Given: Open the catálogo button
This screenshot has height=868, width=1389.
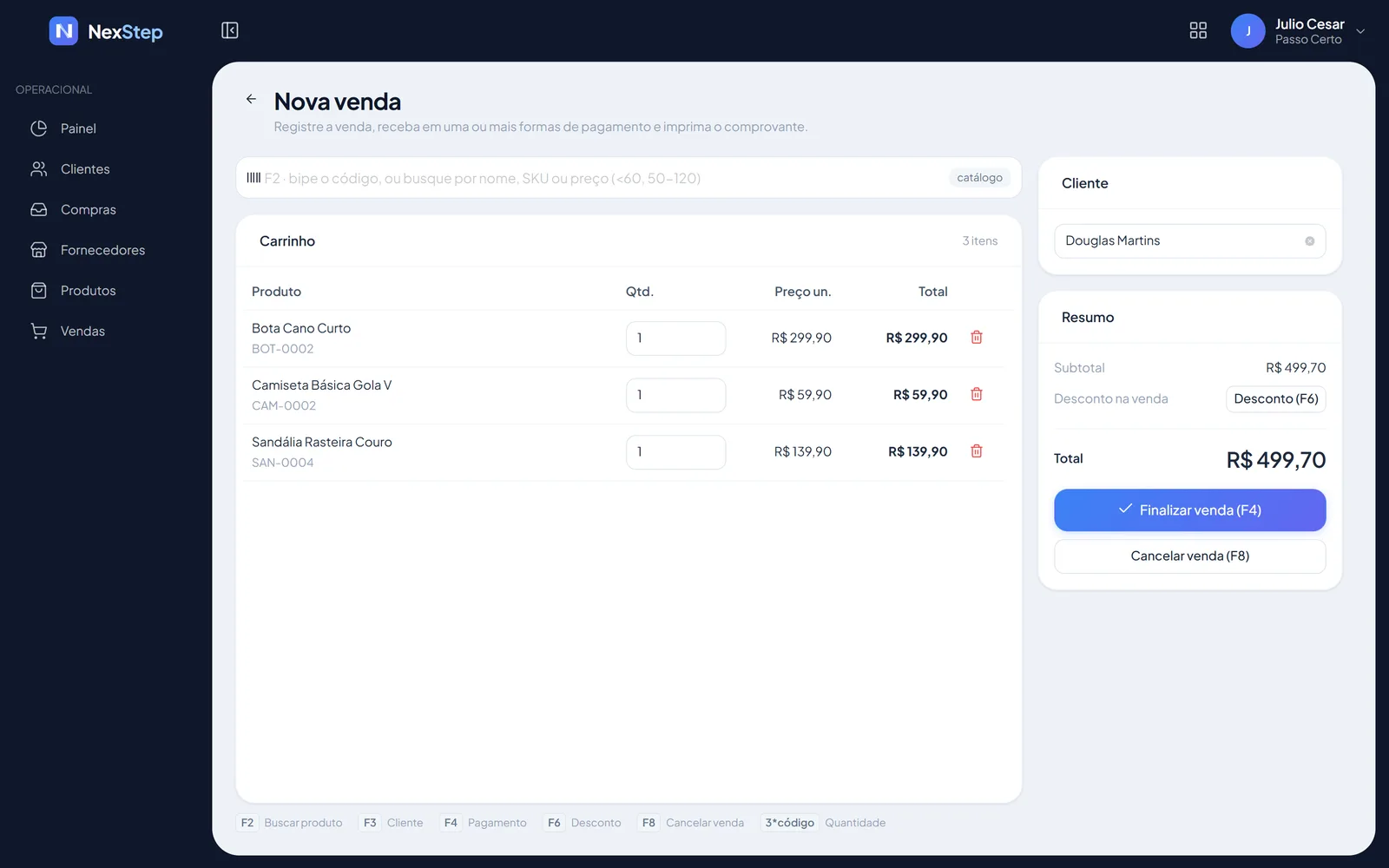Looking at the screenshot, I should pos(979,178).
